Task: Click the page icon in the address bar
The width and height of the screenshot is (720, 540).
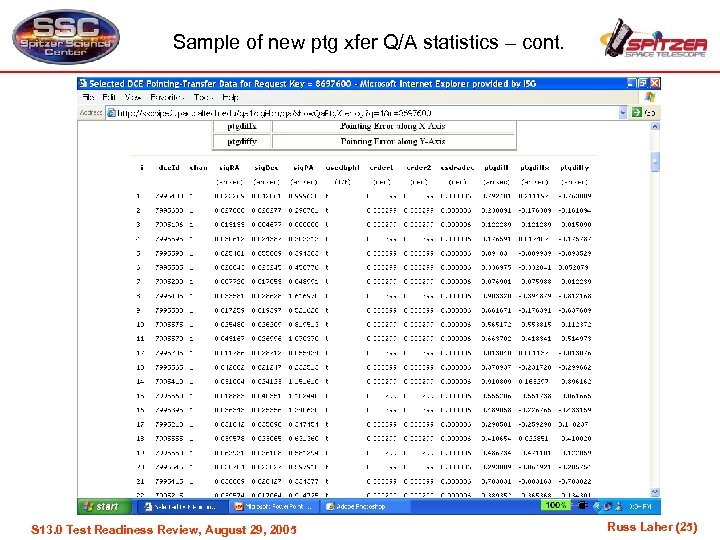Action: 111,112
